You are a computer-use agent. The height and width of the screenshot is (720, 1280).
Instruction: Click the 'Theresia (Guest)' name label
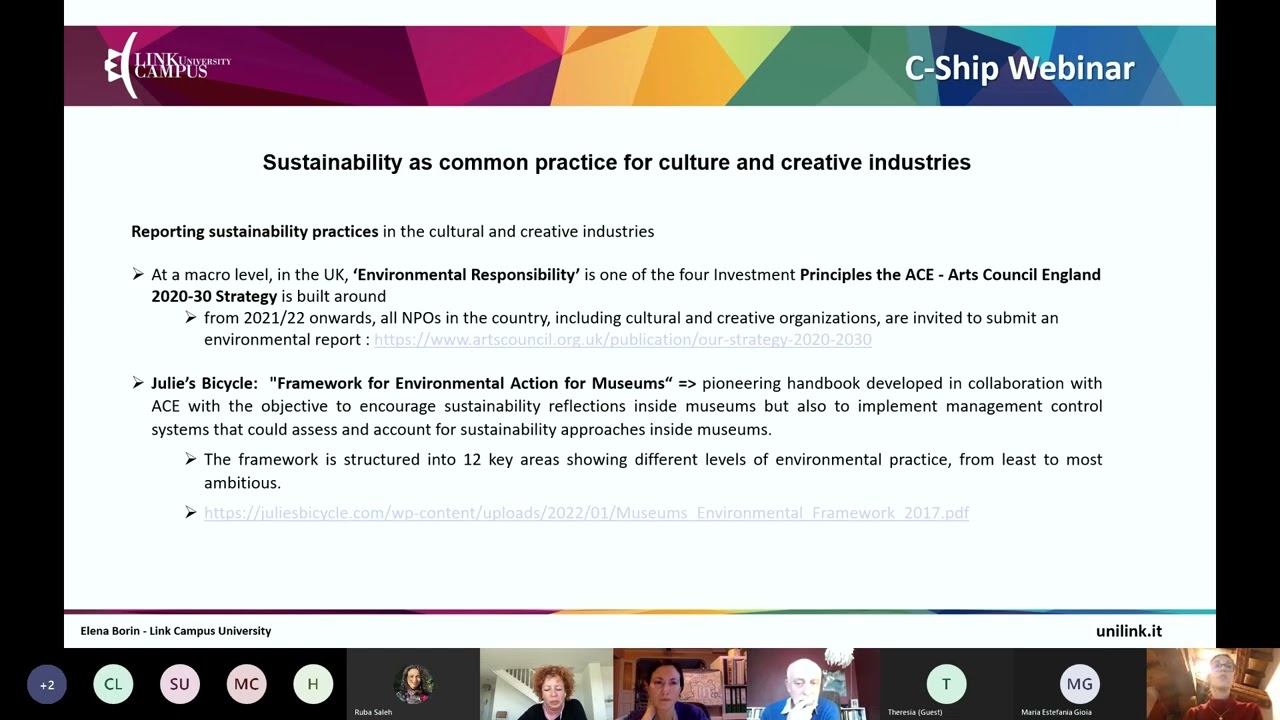pos(915,712)
